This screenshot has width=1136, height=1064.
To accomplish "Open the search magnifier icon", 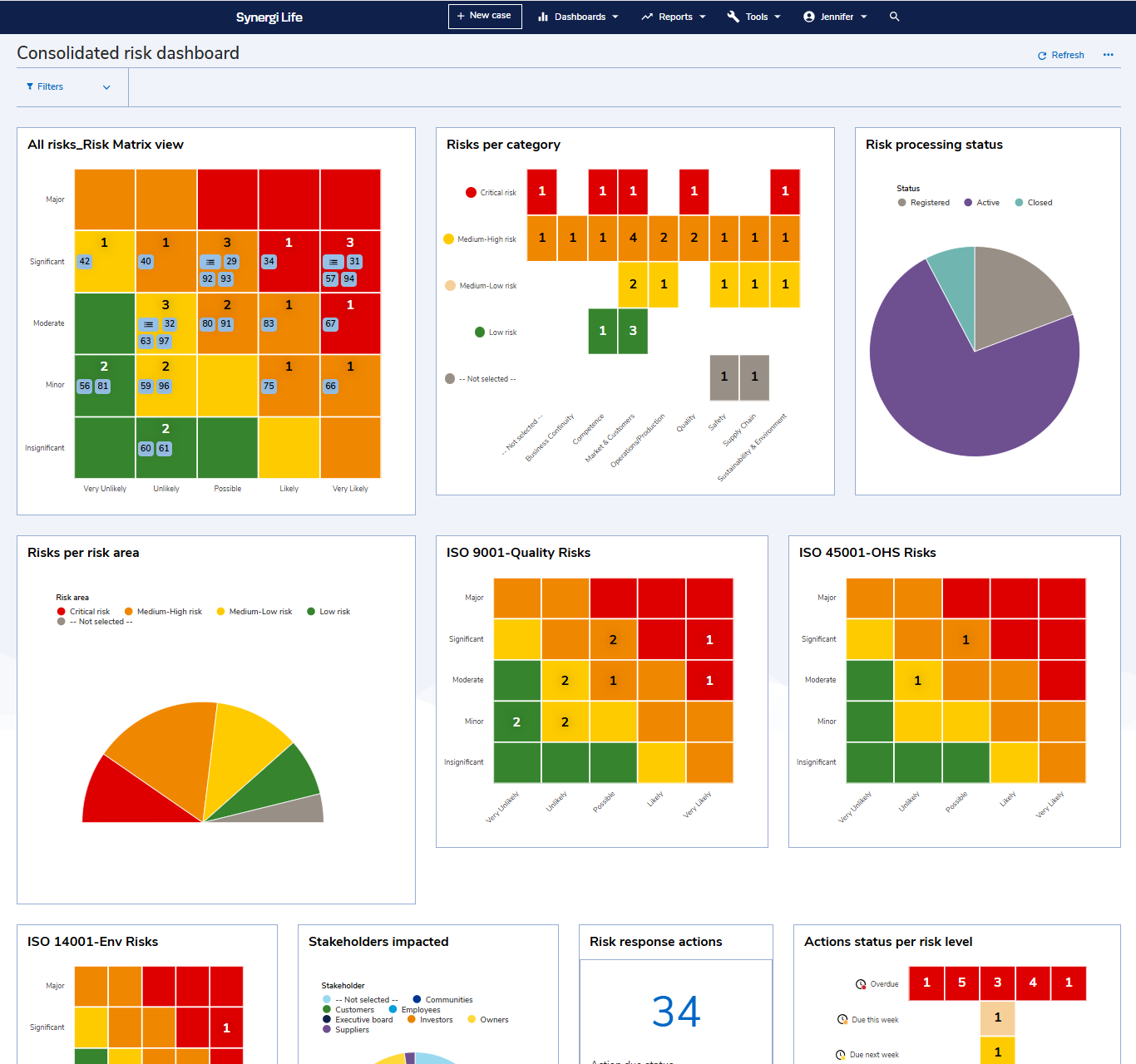I will click(894, 17).
